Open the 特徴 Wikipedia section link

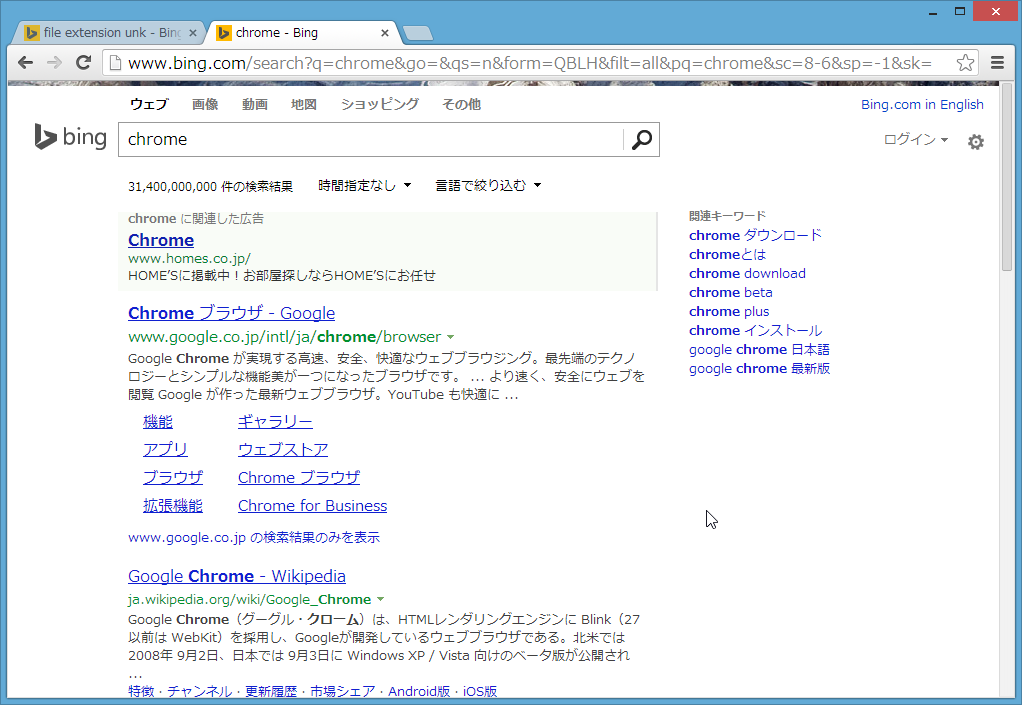pos(141,691)
